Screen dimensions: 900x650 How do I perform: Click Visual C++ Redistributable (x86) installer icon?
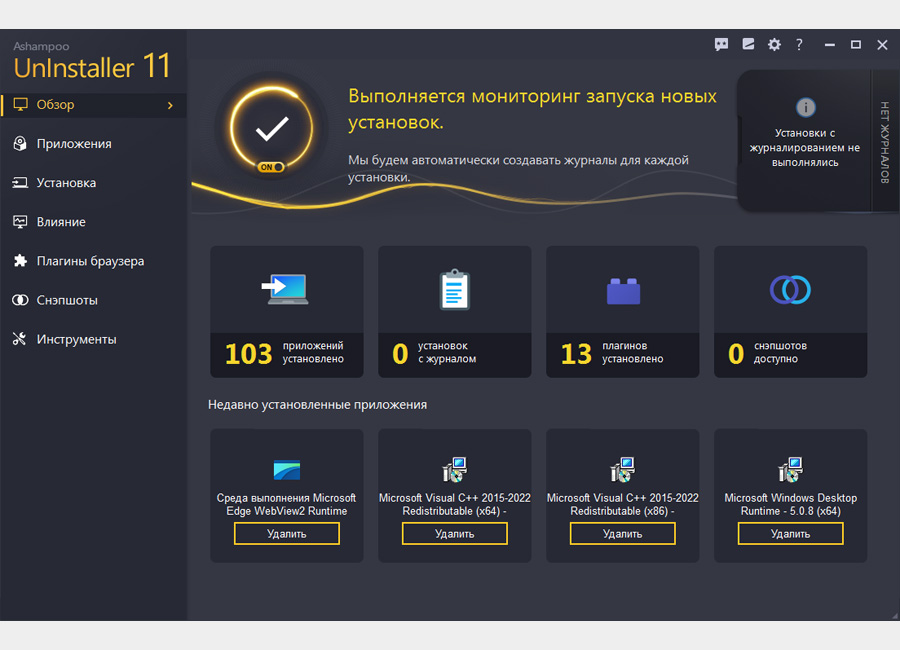tap(622, 469)
